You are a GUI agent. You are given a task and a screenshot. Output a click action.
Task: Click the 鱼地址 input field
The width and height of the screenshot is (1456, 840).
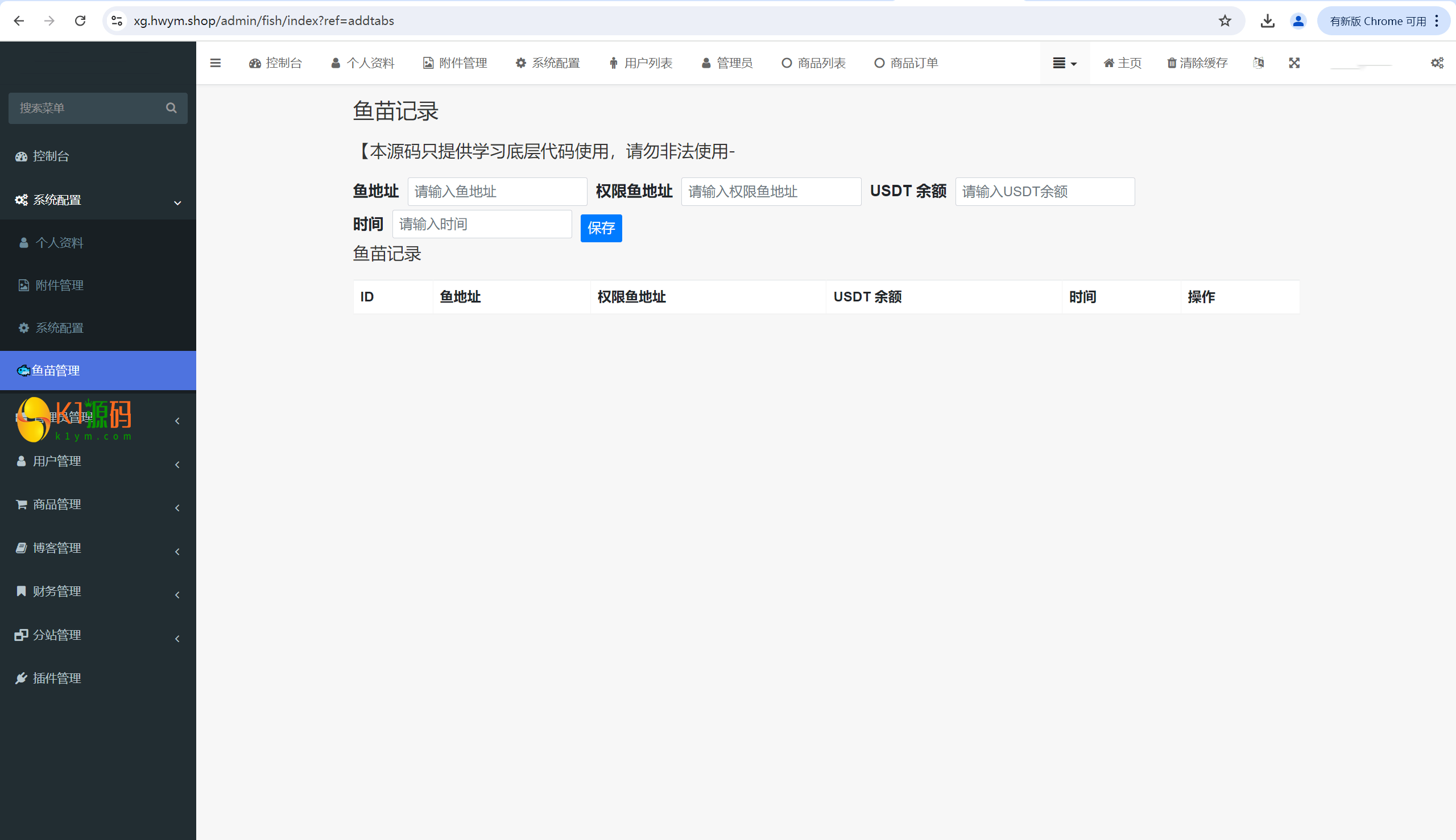tap(497, 192)
